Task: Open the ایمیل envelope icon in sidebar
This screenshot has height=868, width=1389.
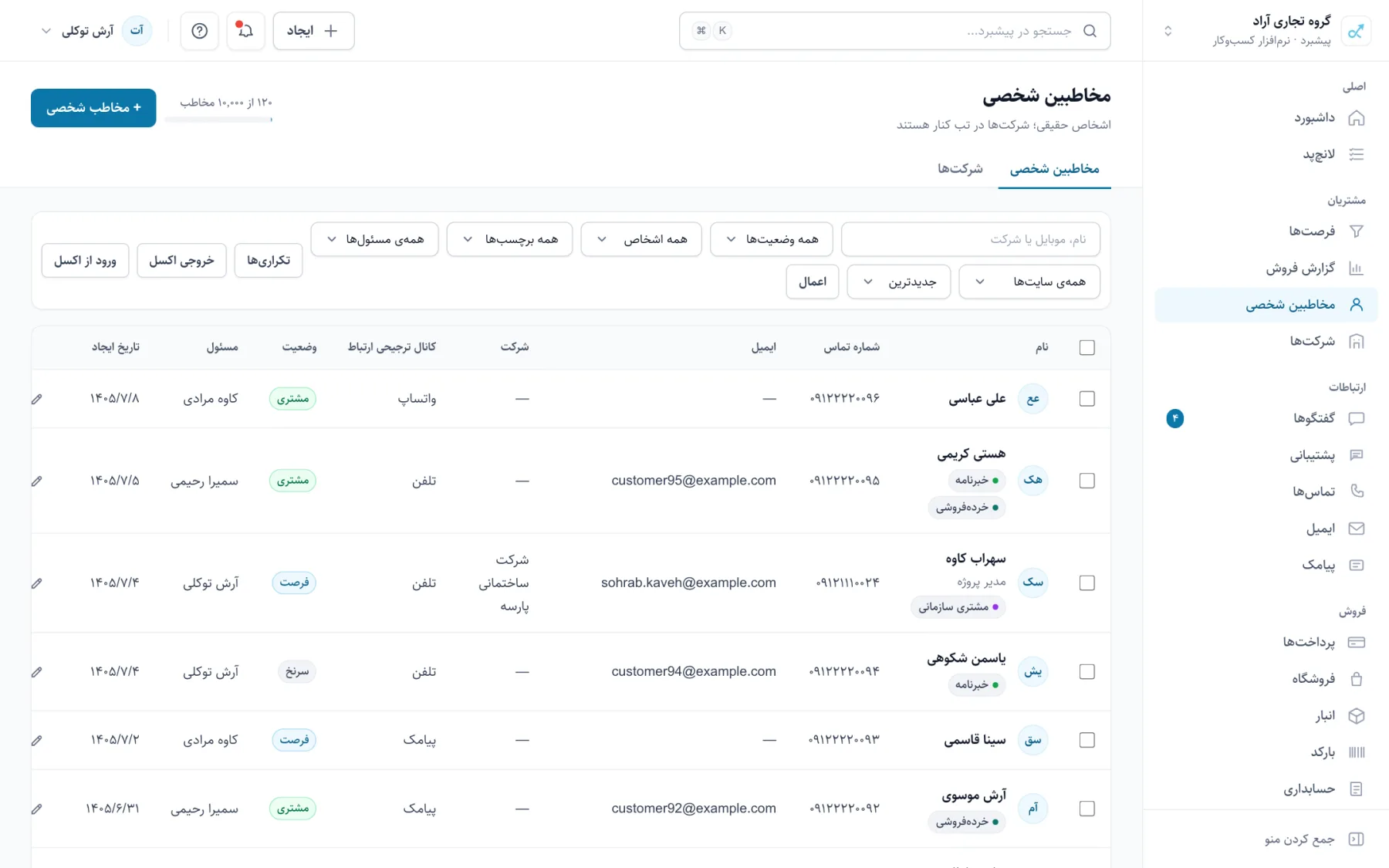Action: pyautogui.click(x=1356, y=529)
